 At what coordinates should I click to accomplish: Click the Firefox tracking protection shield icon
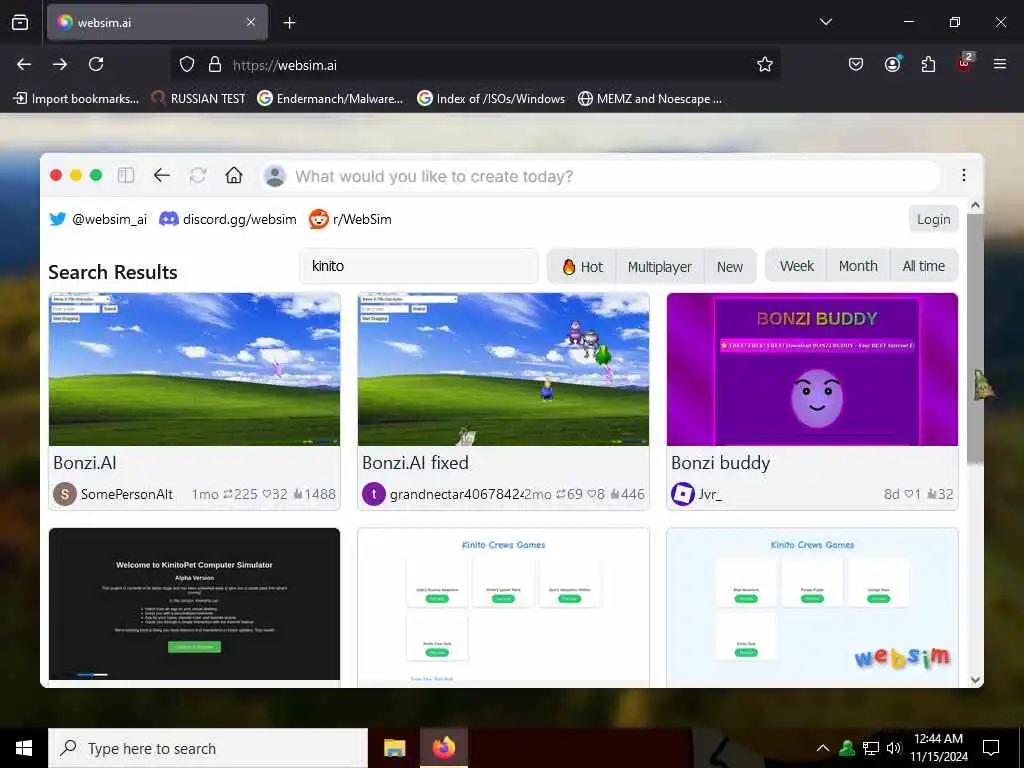[187, 64]
